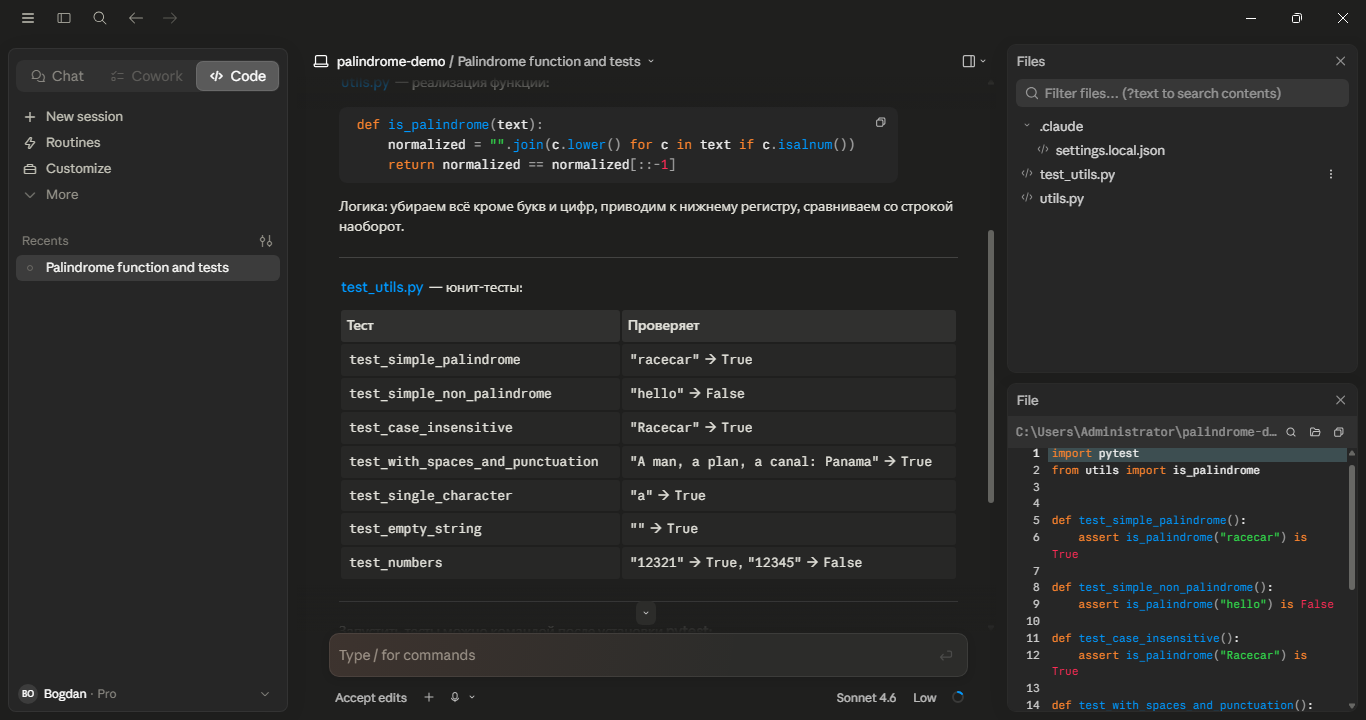Open the Palindrome function and tests session
This screenshot has width=1366, height=720.
(148, 268)
